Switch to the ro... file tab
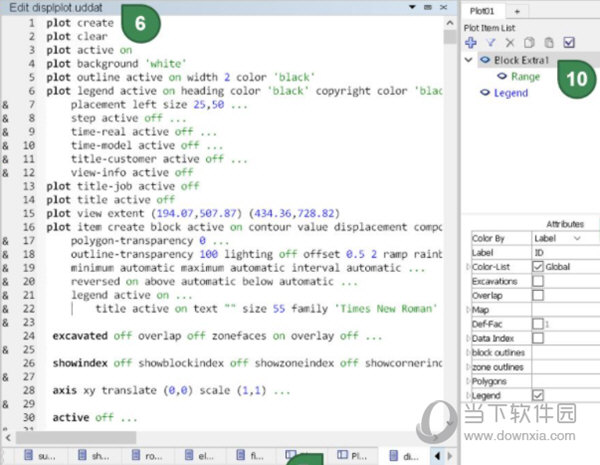This screenshot has width=600, height=465. (147, 455)
